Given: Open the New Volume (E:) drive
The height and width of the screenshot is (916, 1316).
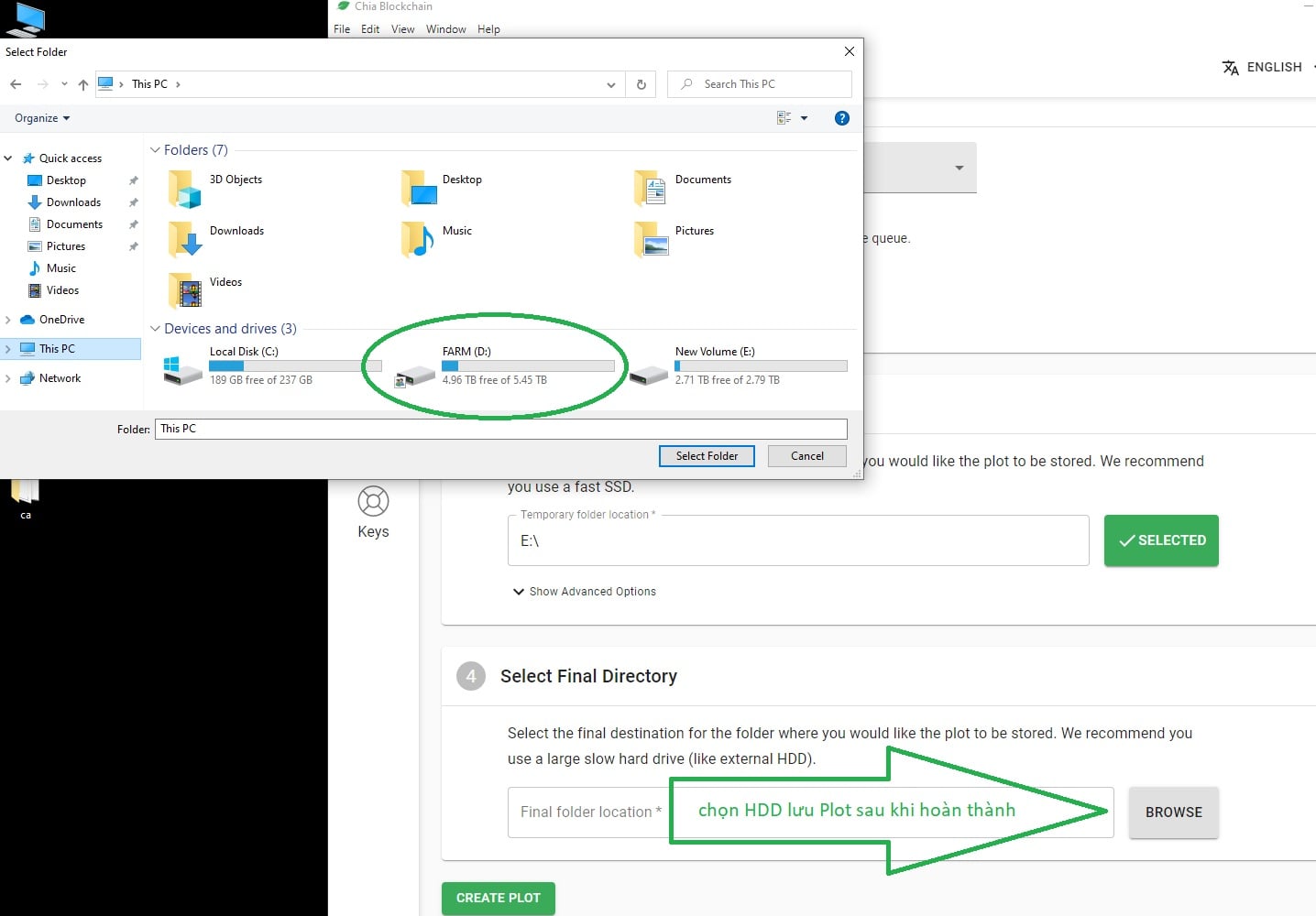Looking at the screenshot, I should pos(714,365).
